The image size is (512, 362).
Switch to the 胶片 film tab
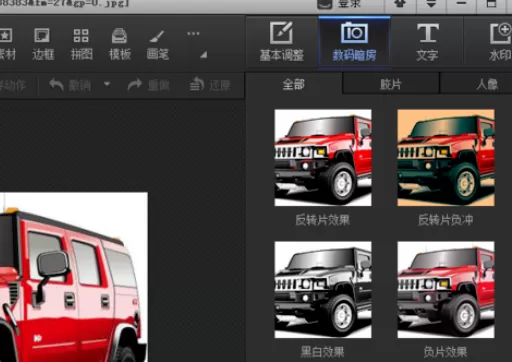(391, 84)
